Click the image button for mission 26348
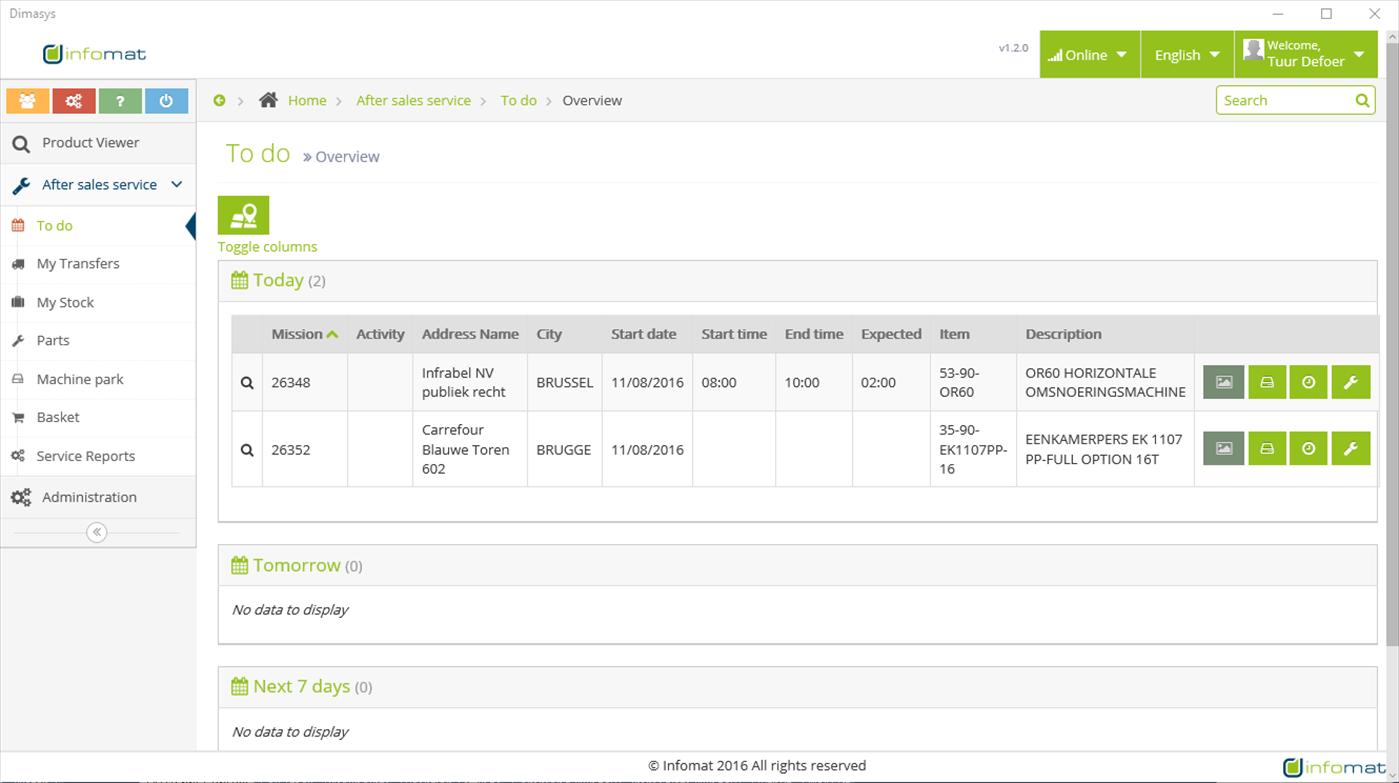The height and width of the screenshot is (783, 1399). pyautogui.click(x=1224, y=382)
